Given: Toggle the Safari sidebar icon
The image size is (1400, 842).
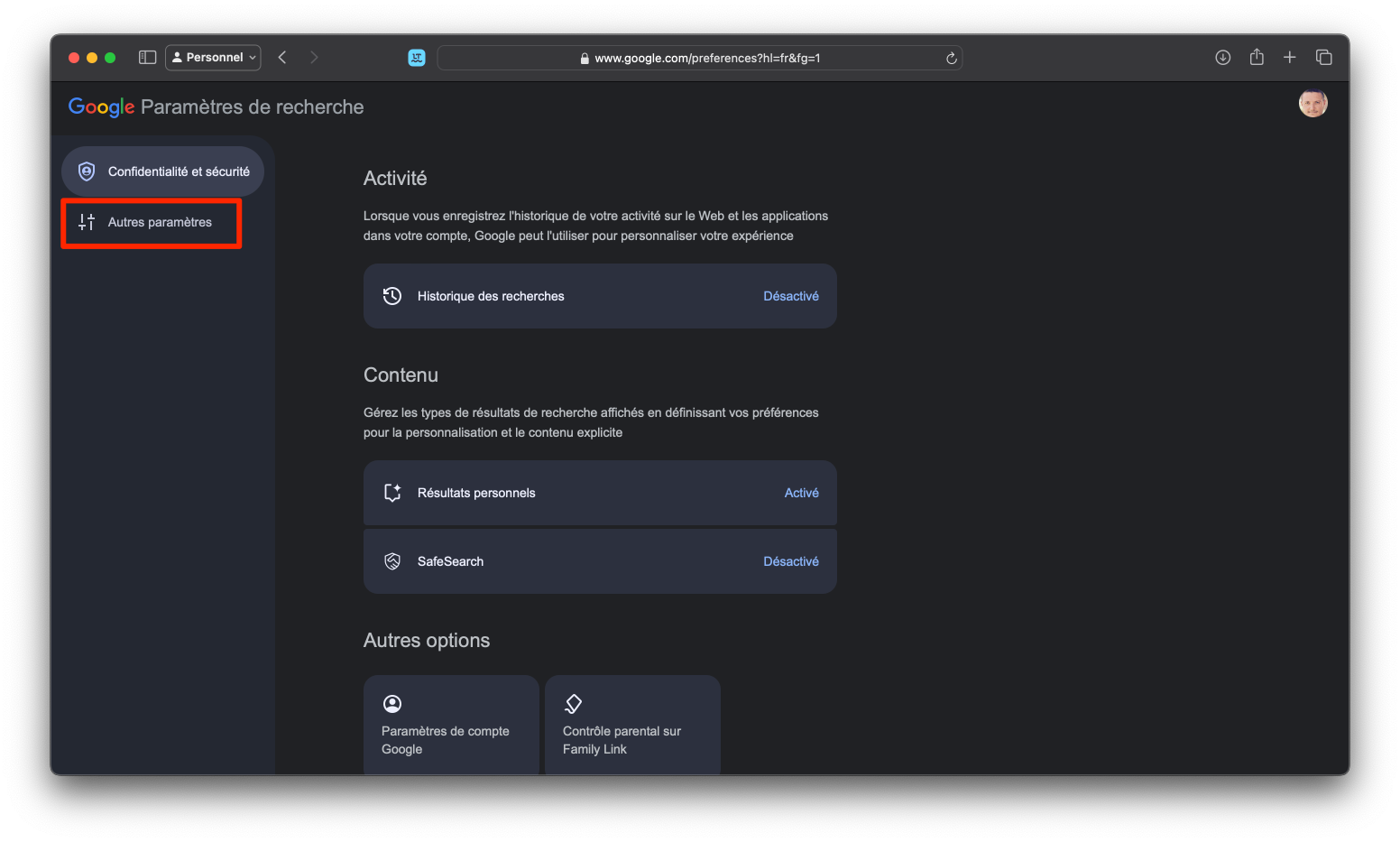Looking at the screenshot, I should pos(147,58).
